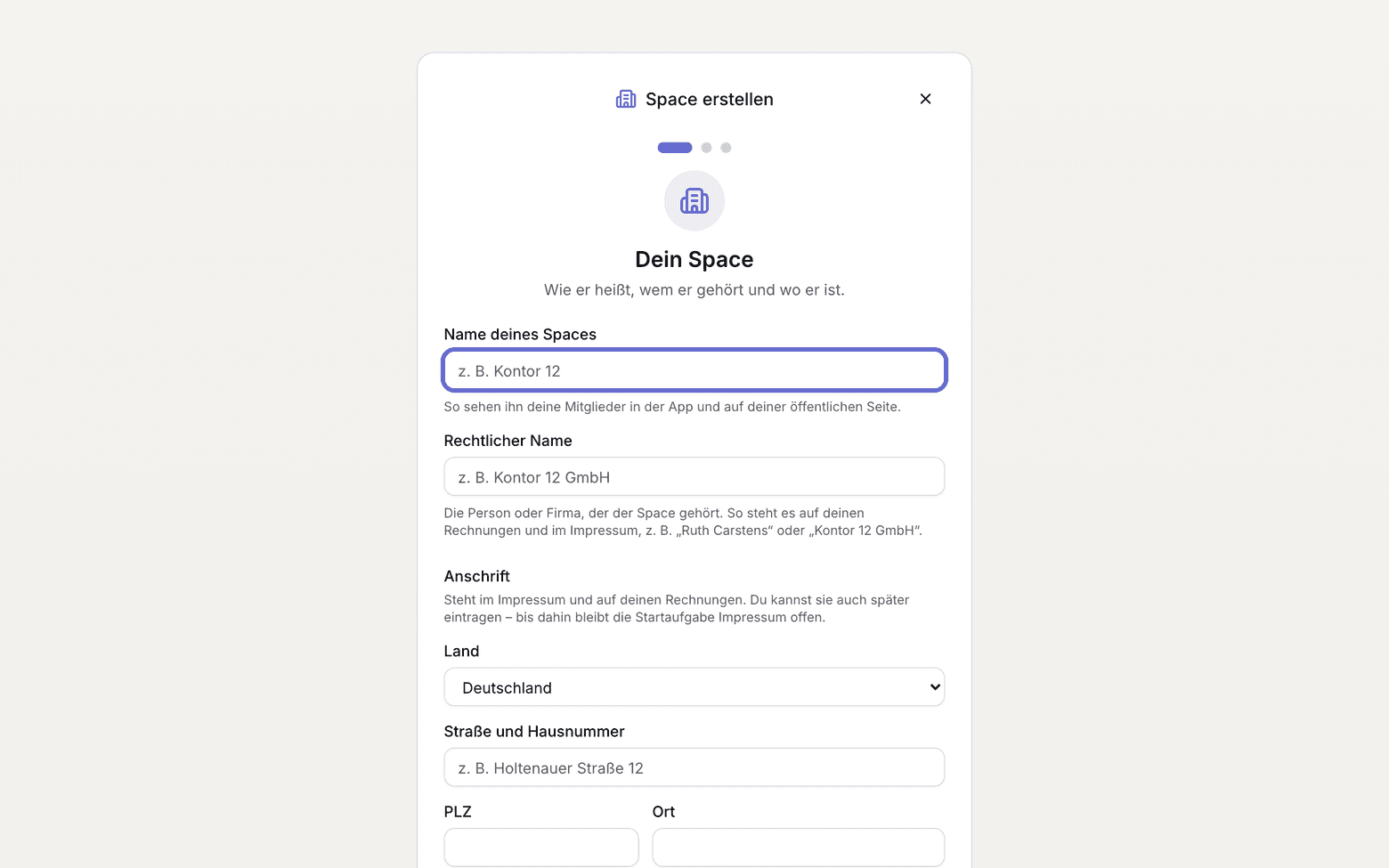Click hint 'Steht im Impressum und auf deinen Rechnungen'
The width and height of the screenshot is (1389, 868).
pyautogui.click(x=677, y=609)
